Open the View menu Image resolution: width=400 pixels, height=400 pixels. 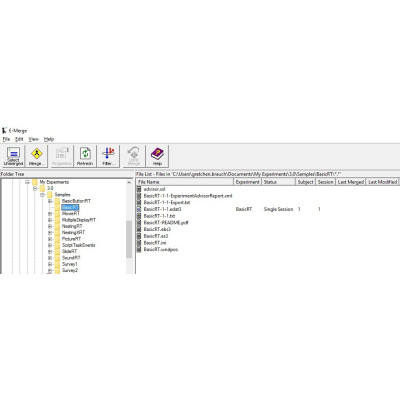tap(33, 139)
